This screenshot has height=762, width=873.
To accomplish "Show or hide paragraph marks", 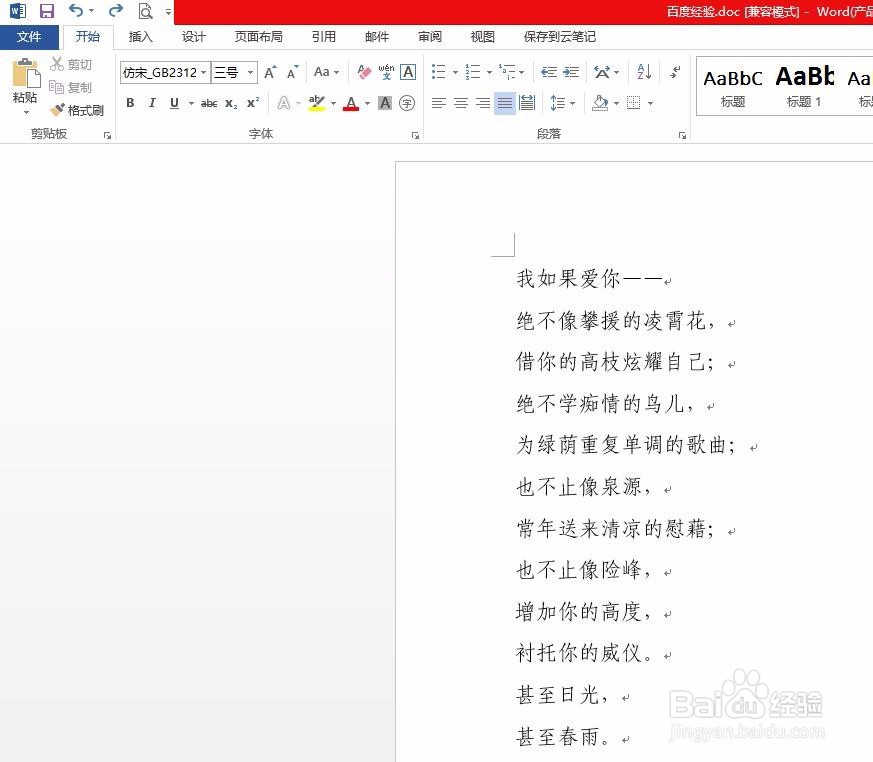I will [675, 72].
